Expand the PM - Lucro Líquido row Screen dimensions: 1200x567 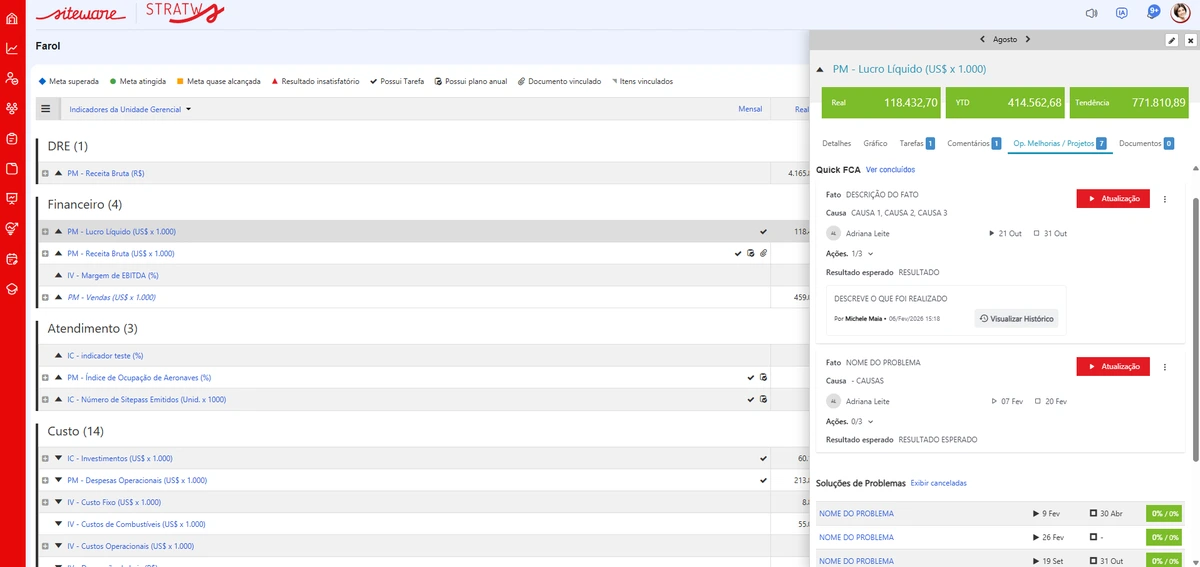[45, 232]
